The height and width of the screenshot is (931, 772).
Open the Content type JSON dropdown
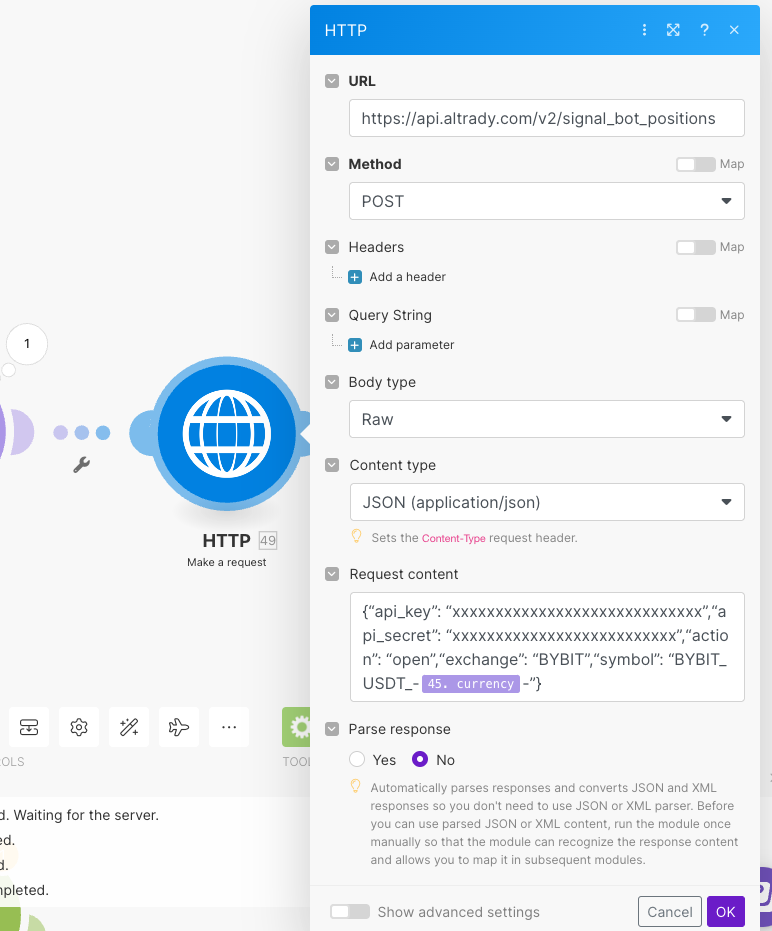(546, 502)
